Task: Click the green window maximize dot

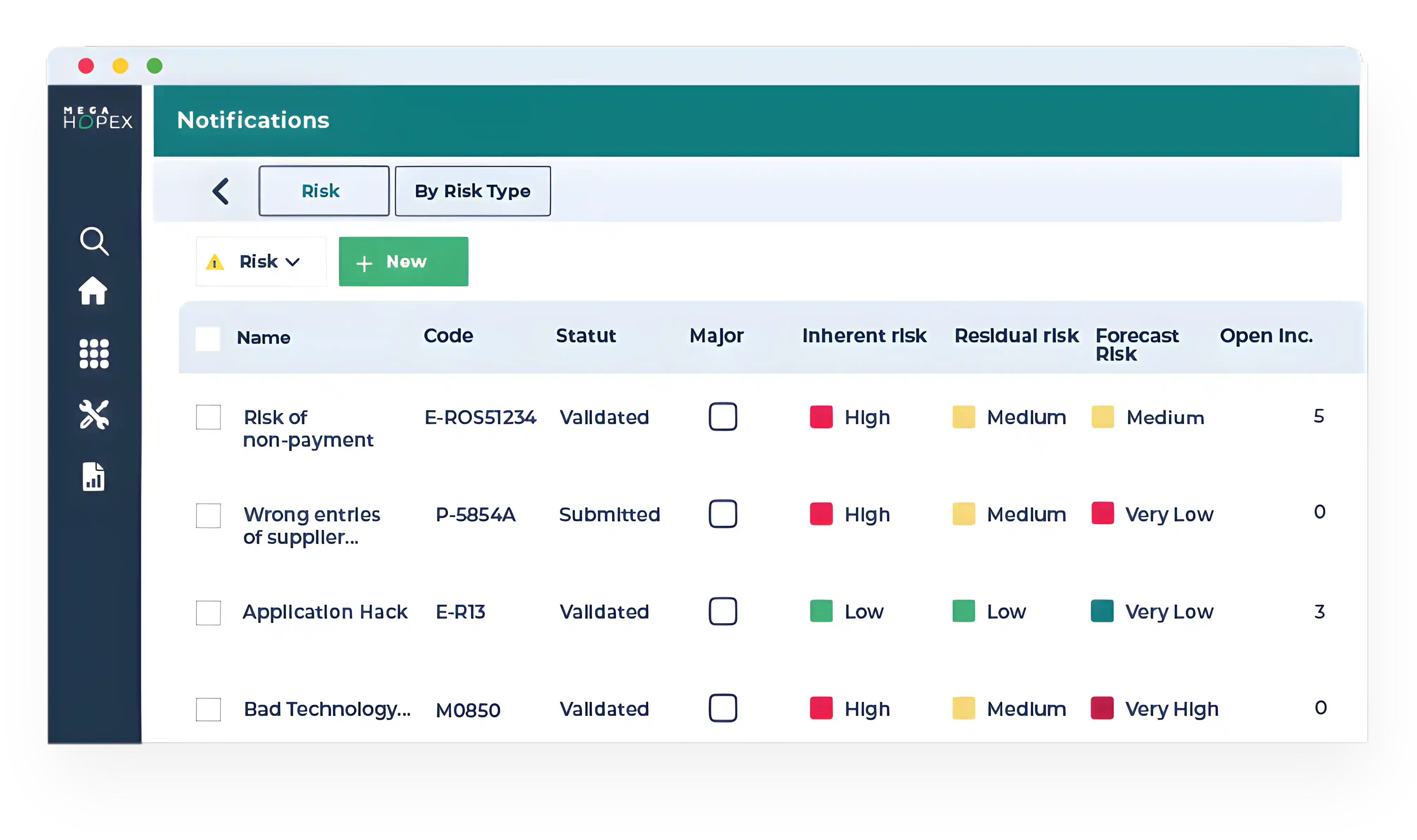Action: (154, 66)
